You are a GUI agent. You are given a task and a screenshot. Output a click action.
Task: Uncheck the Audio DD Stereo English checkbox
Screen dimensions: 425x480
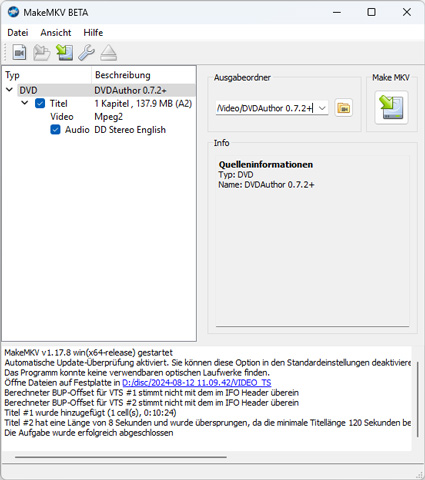[x=55, y=130]
